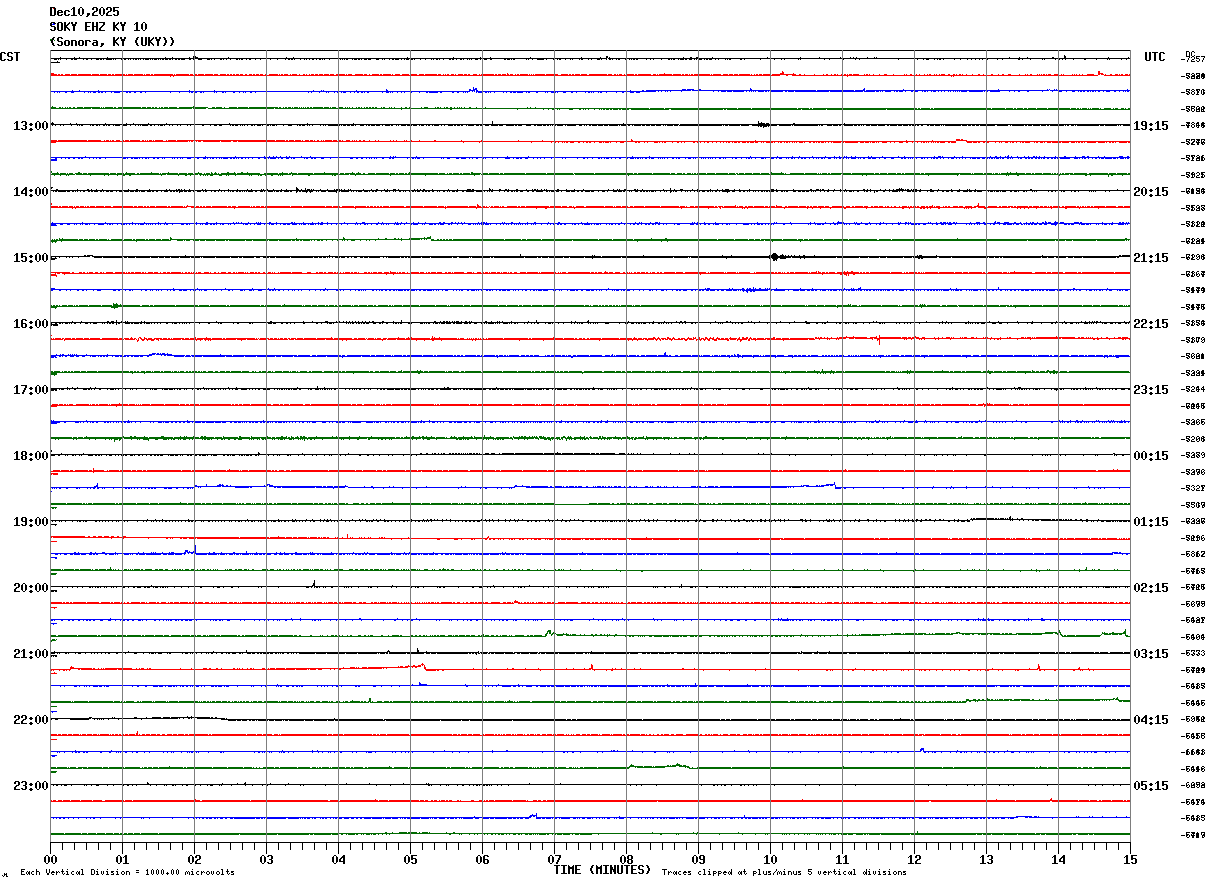Click the 21:15 UTC row label
The width and height of the screenshot is (1210, 886).
[x=1151, y=258]
